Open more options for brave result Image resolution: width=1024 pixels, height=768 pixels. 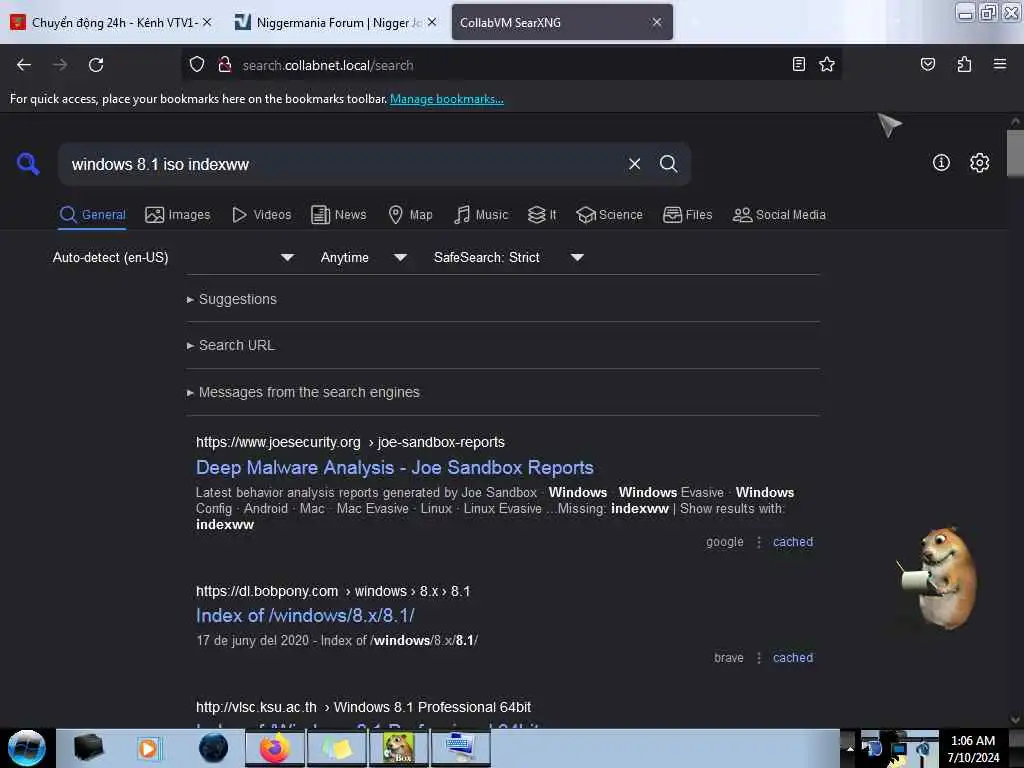[758, 658]
